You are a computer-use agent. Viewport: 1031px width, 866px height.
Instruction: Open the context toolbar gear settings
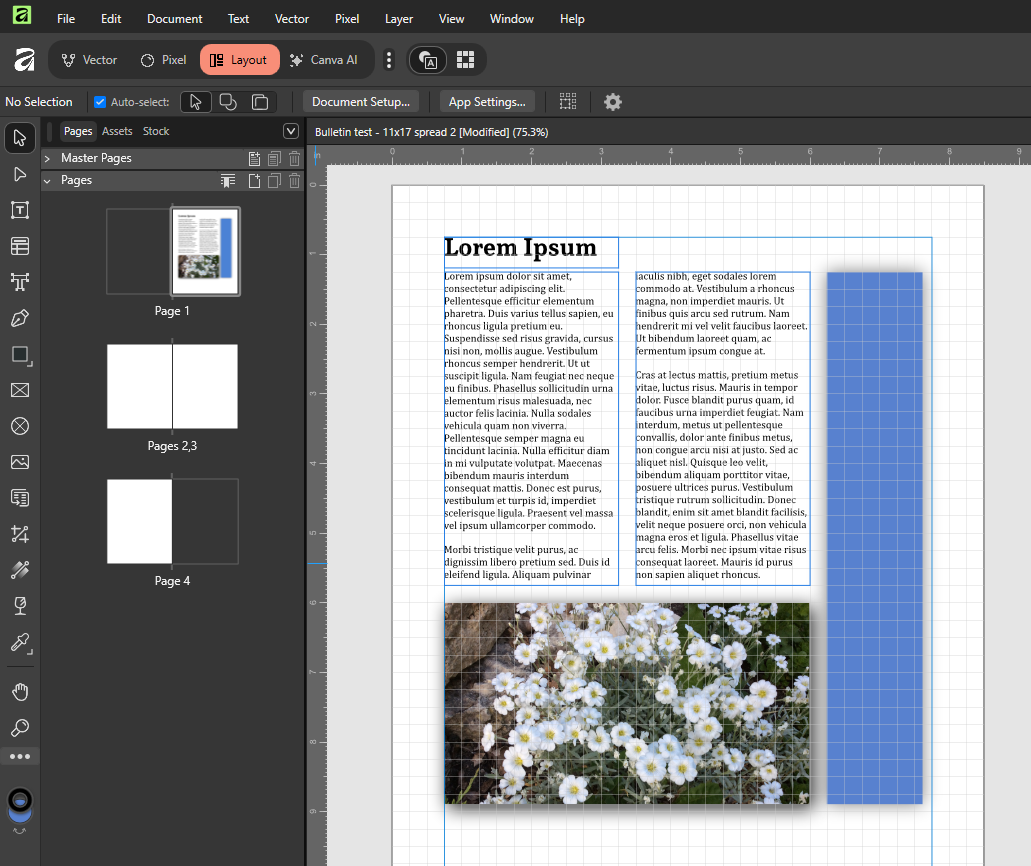click(613, 102)
